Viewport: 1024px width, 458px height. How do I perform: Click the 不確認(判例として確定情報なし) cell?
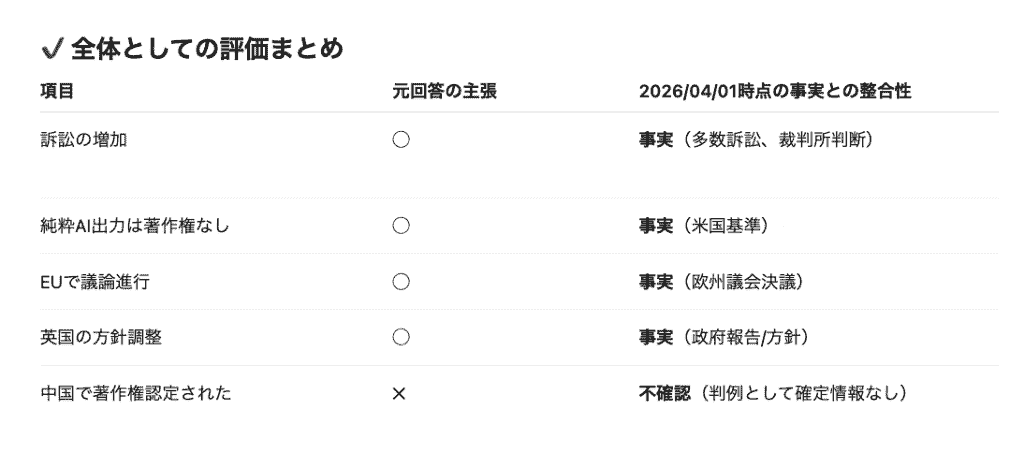click(x=775, y=394)
